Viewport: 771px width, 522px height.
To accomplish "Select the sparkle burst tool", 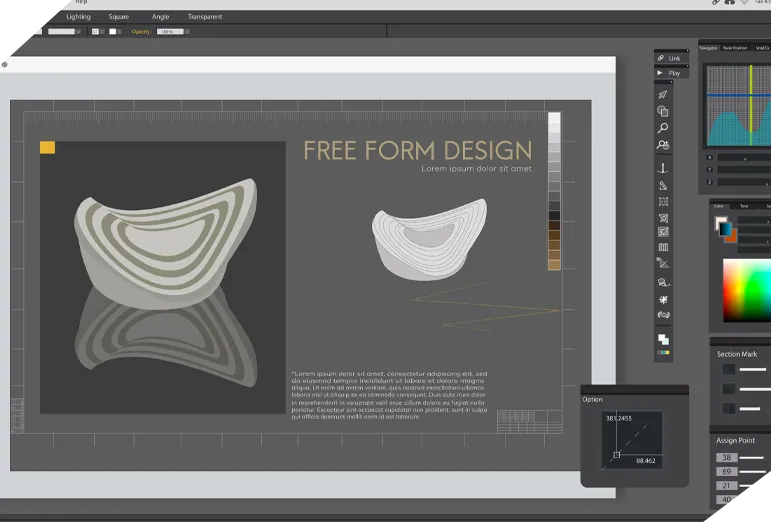I will click(x=663, y=299).
